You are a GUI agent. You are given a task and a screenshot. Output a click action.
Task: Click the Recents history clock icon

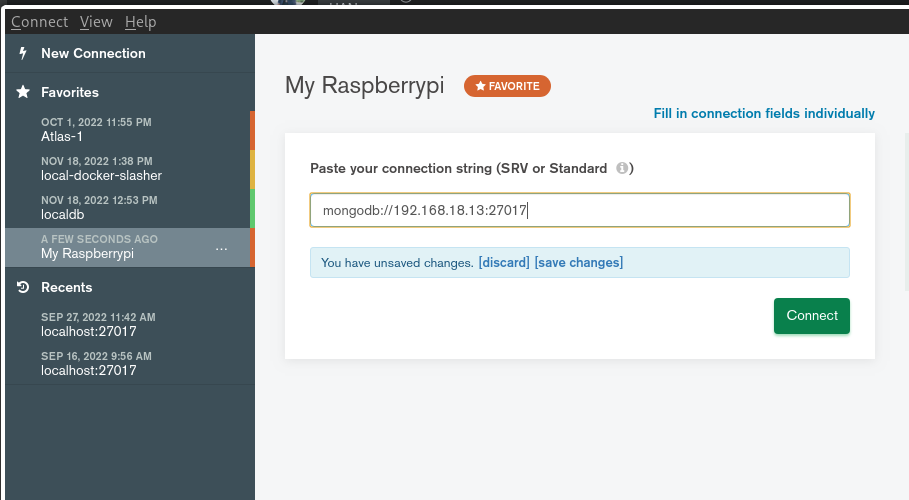(23, 287)
